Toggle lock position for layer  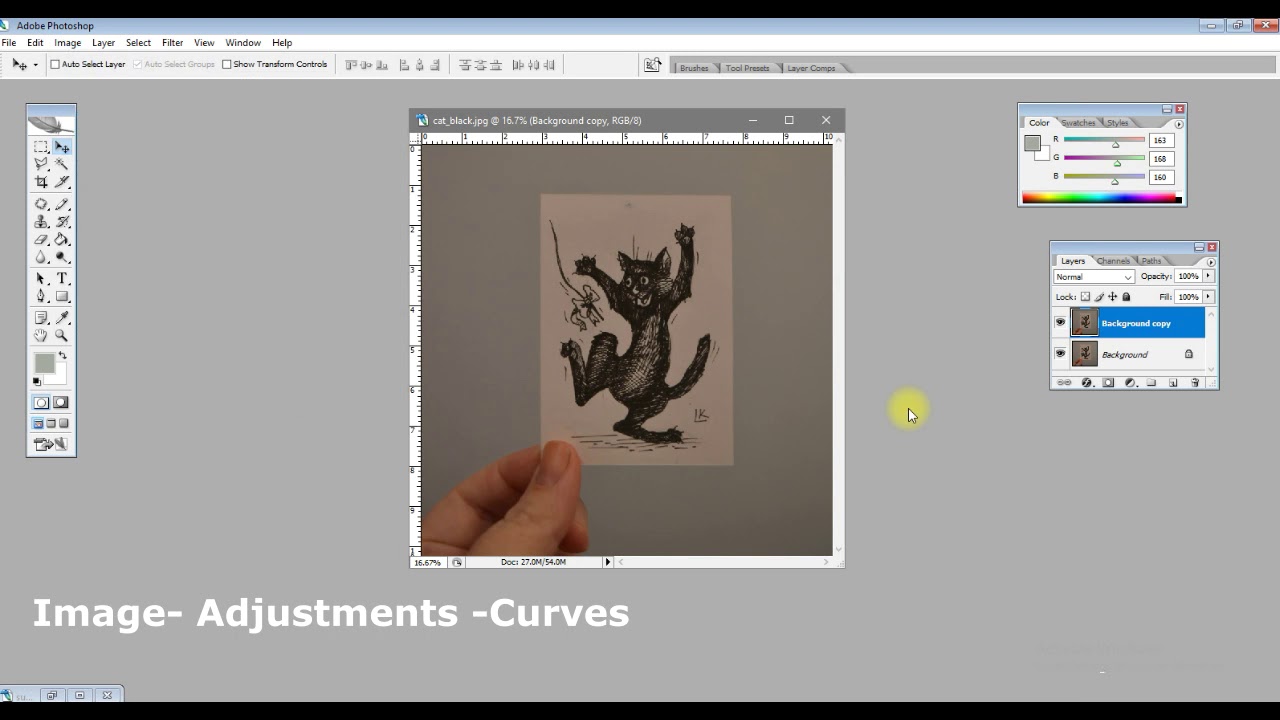(1113, 297)
